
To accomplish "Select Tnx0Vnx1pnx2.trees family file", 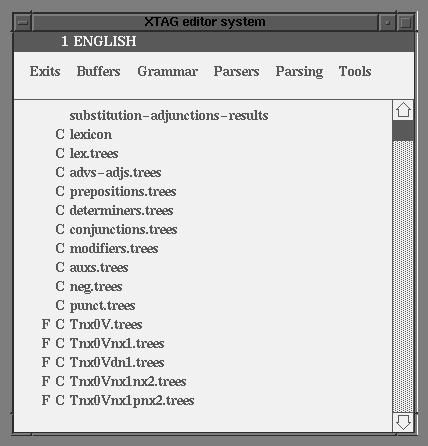I will coord(132,401).
